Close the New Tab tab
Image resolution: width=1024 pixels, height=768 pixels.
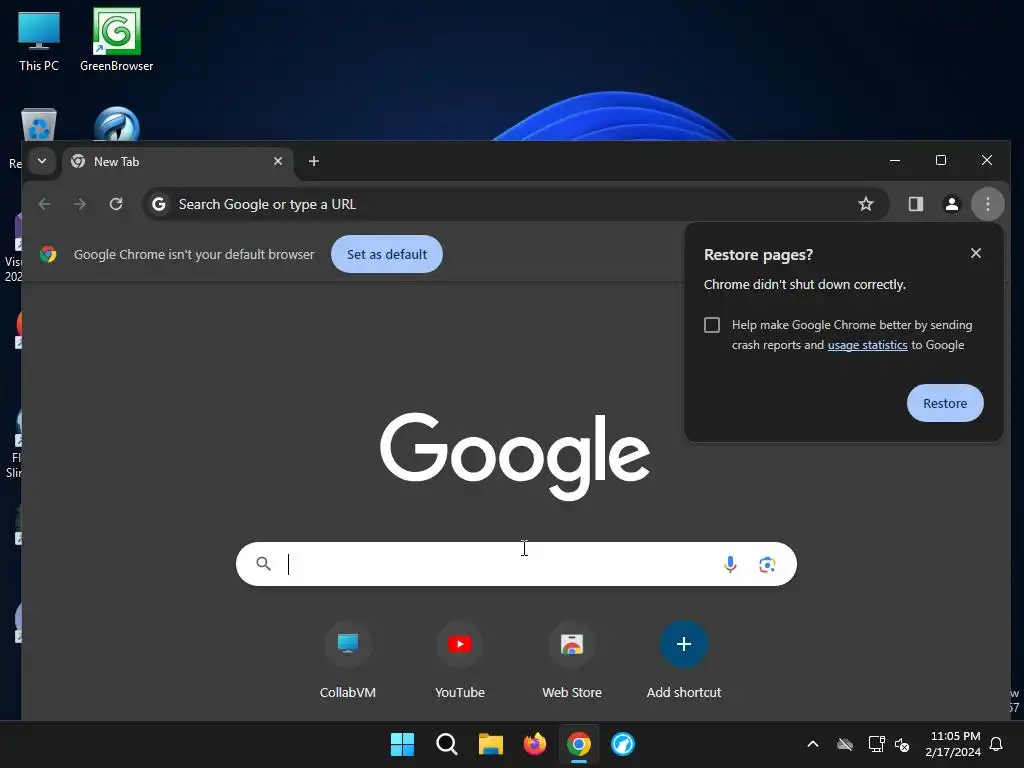(278, 161)
